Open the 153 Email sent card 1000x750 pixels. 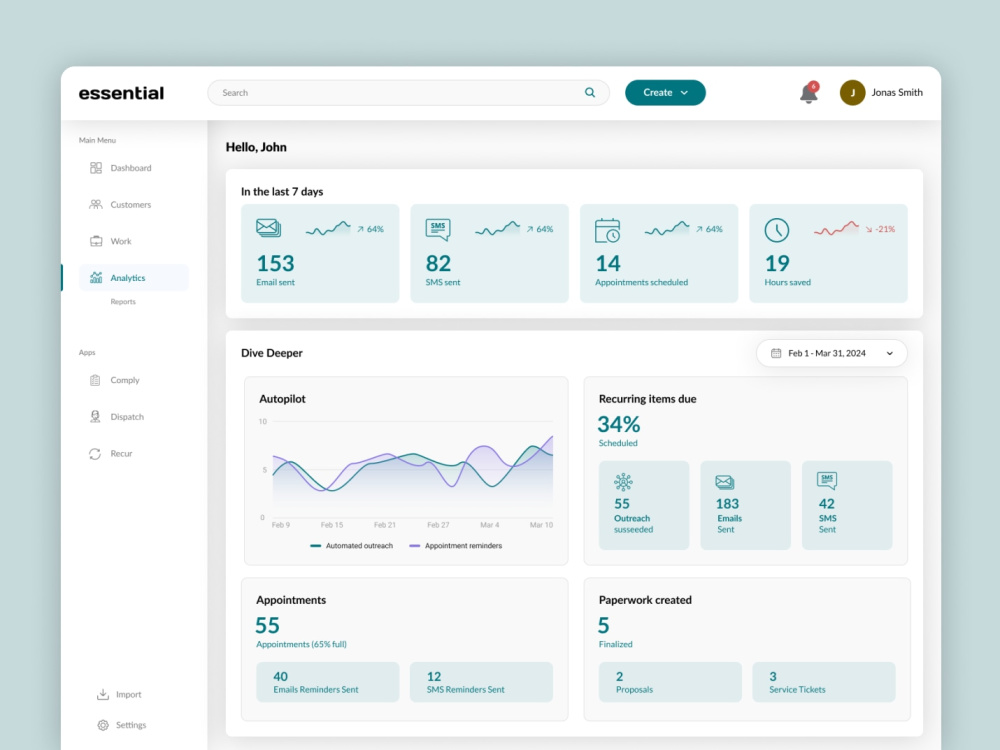pos(320,253)
